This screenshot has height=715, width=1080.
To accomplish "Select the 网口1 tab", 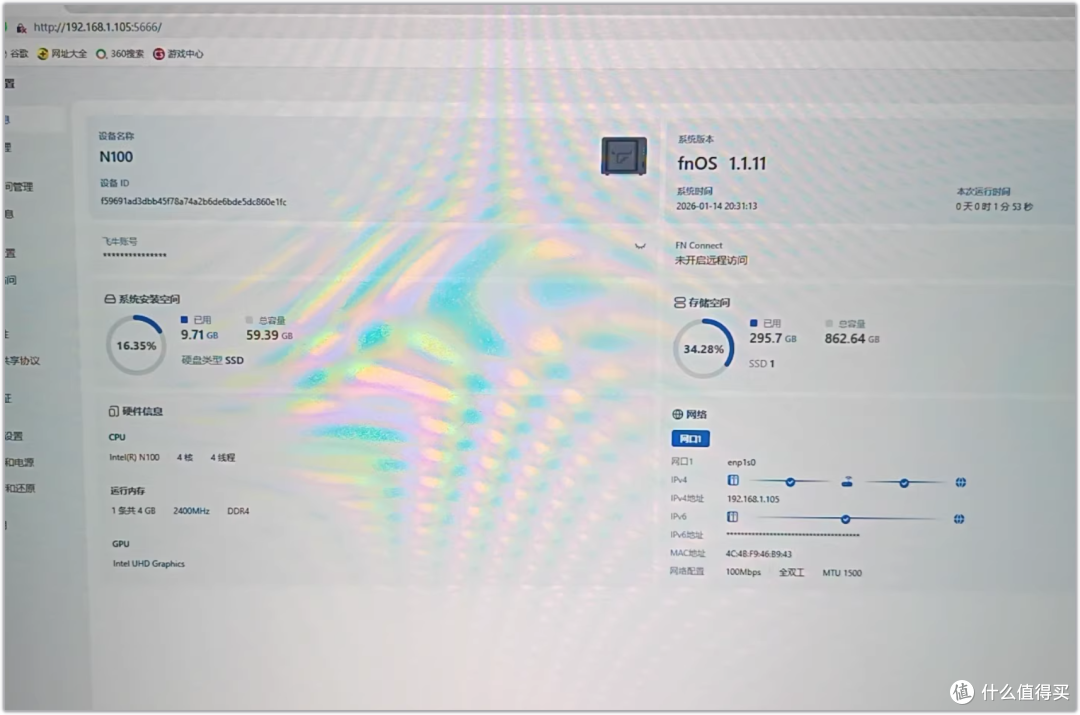I will [690, 439].
